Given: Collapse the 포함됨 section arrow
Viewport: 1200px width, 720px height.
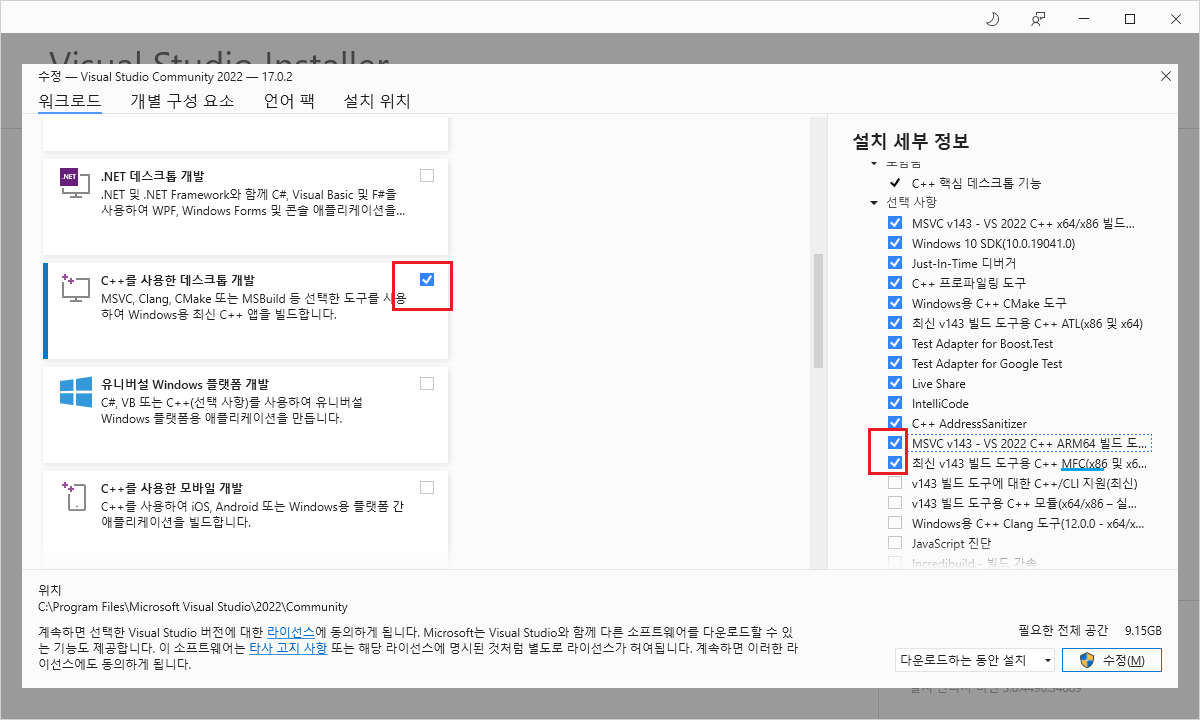Looking at the screenshot, I should pyautogui.click(x=874, y=163).
